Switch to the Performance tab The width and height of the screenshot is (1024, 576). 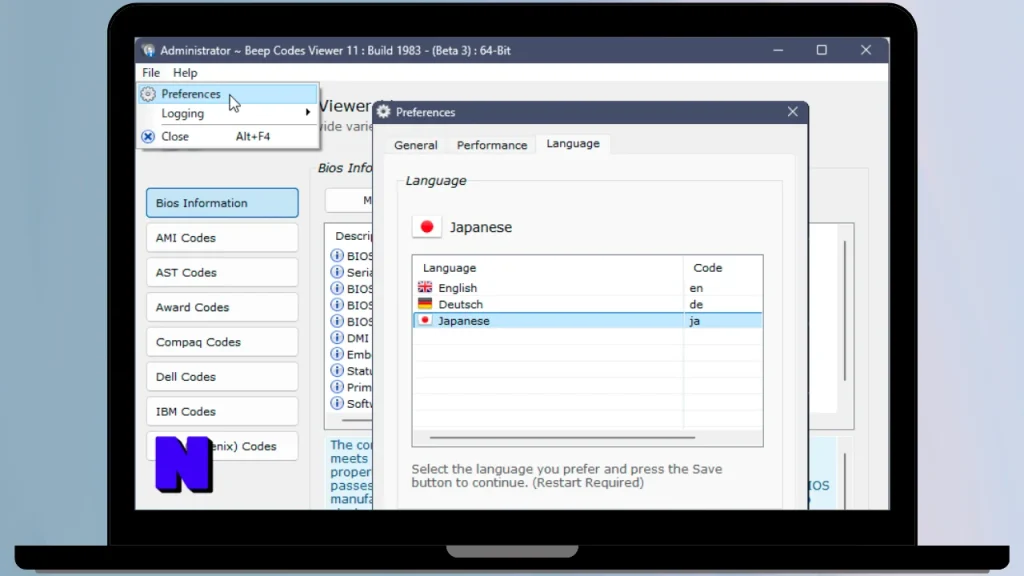[492, 145]
